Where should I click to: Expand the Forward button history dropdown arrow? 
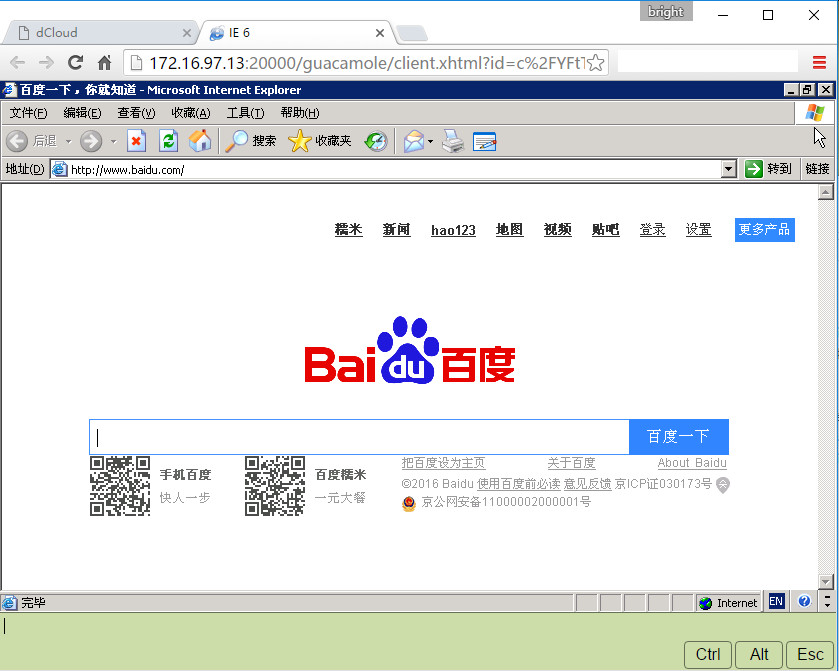[x=113, y=142]
